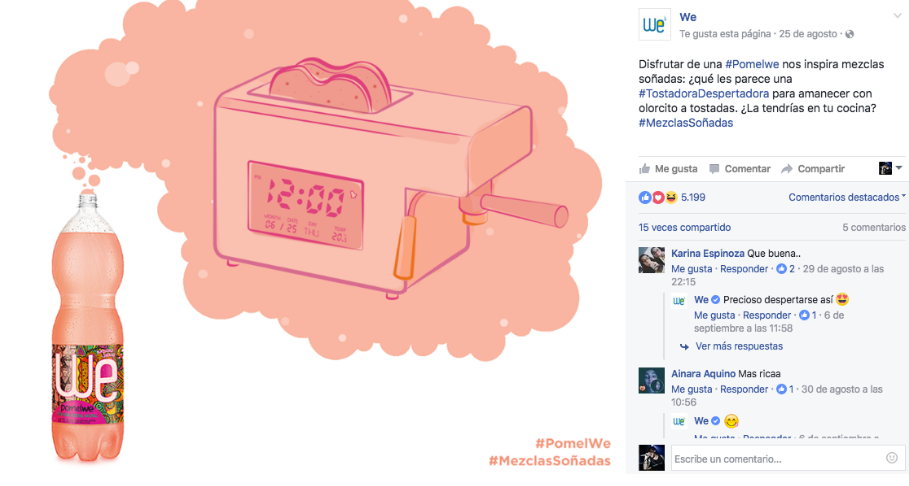Open the #MezclasSoñadas hashtag in post text
Viewport: 909px width, 486px height.
click(x=686, y=123)
